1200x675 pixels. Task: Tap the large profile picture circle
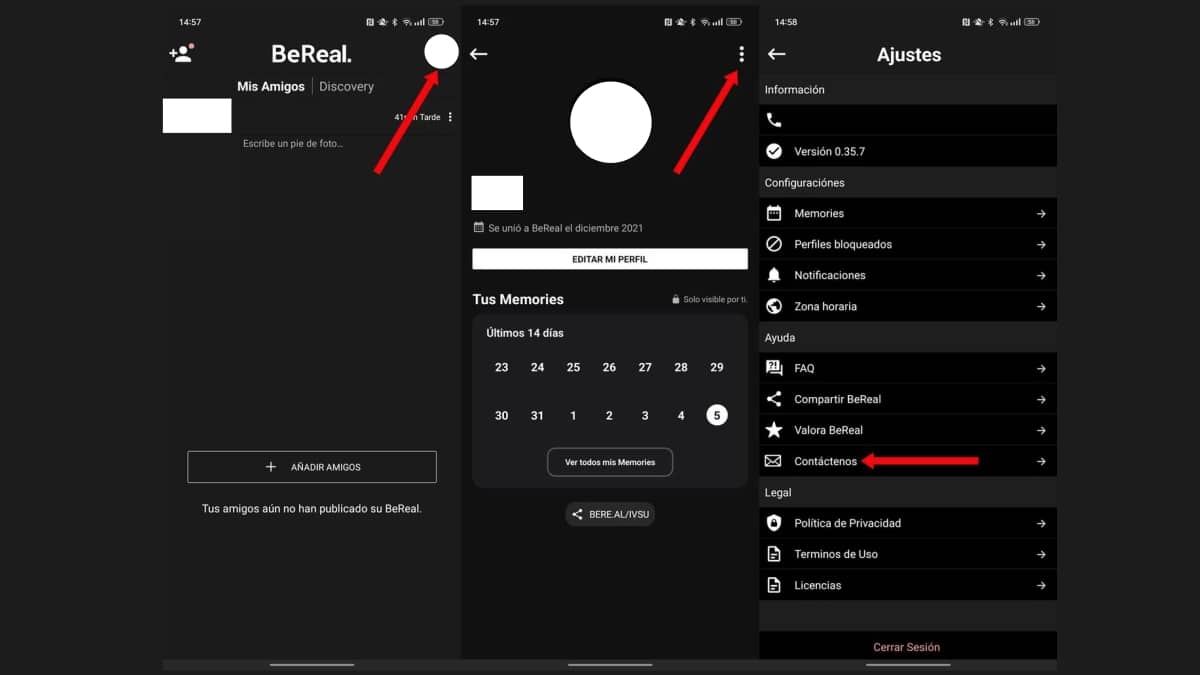(x=611, y=122)
